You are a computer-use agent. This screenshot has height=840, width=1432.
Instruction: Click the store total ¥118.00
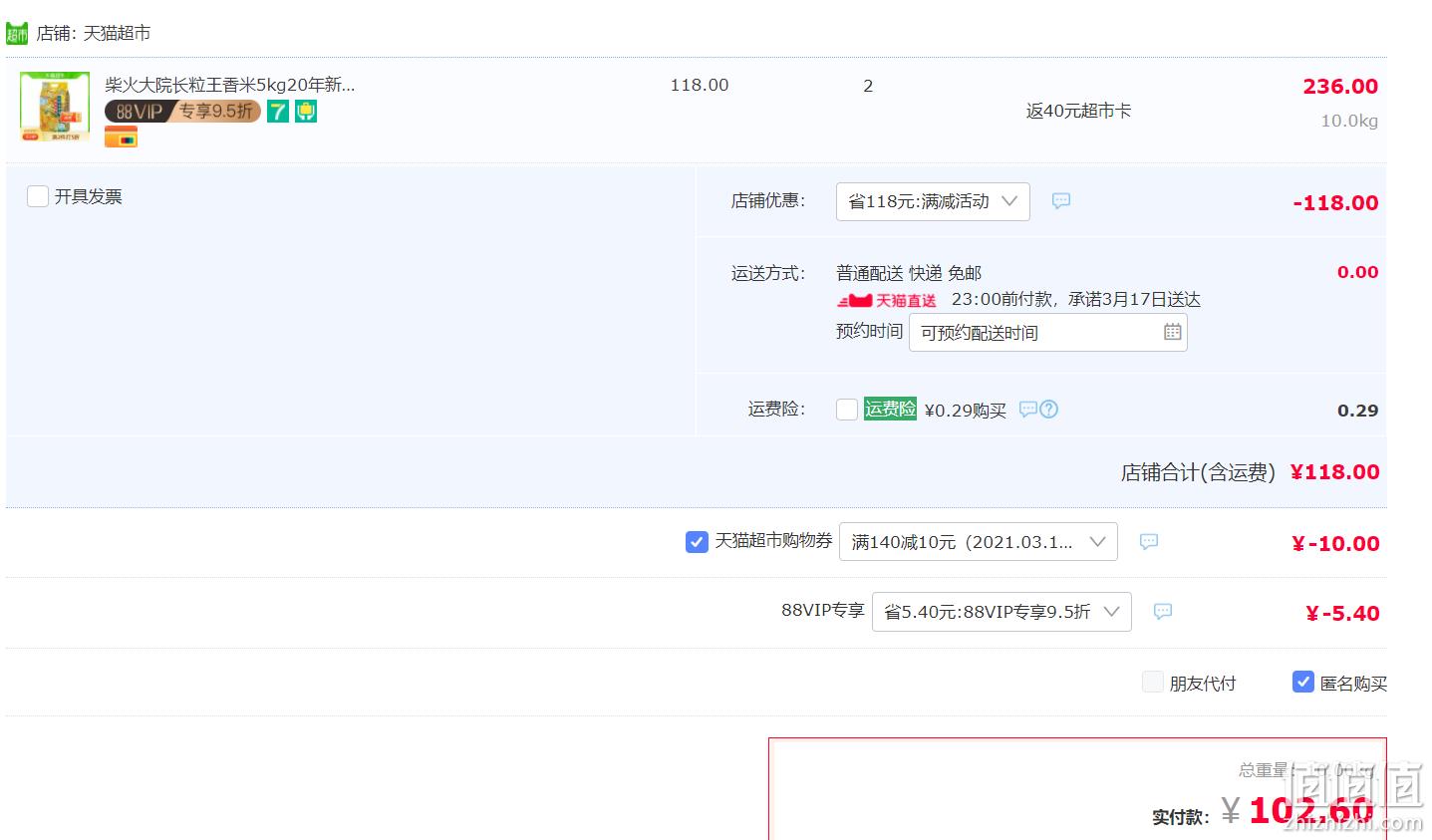pos(1334,472)
